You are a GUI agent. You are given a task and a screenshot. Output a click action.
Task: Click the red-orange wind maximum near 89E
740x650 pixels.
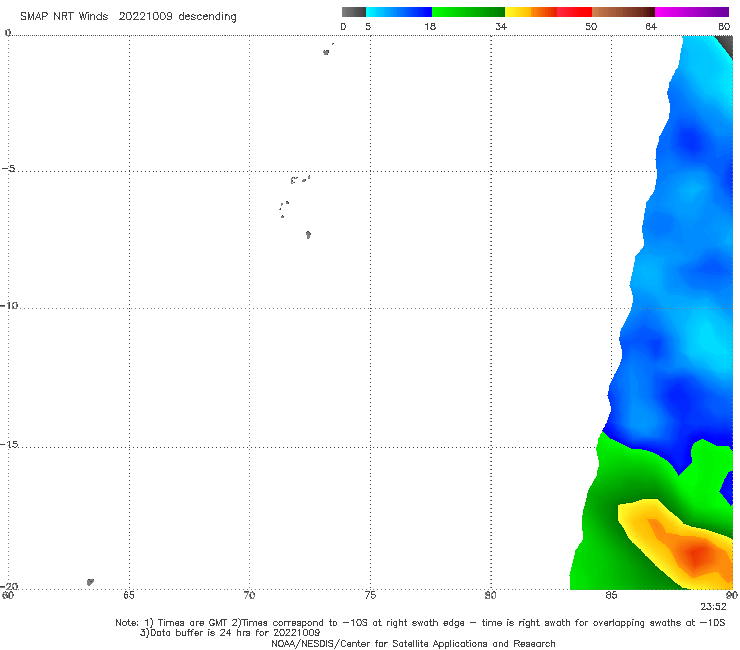click(698, 553)
